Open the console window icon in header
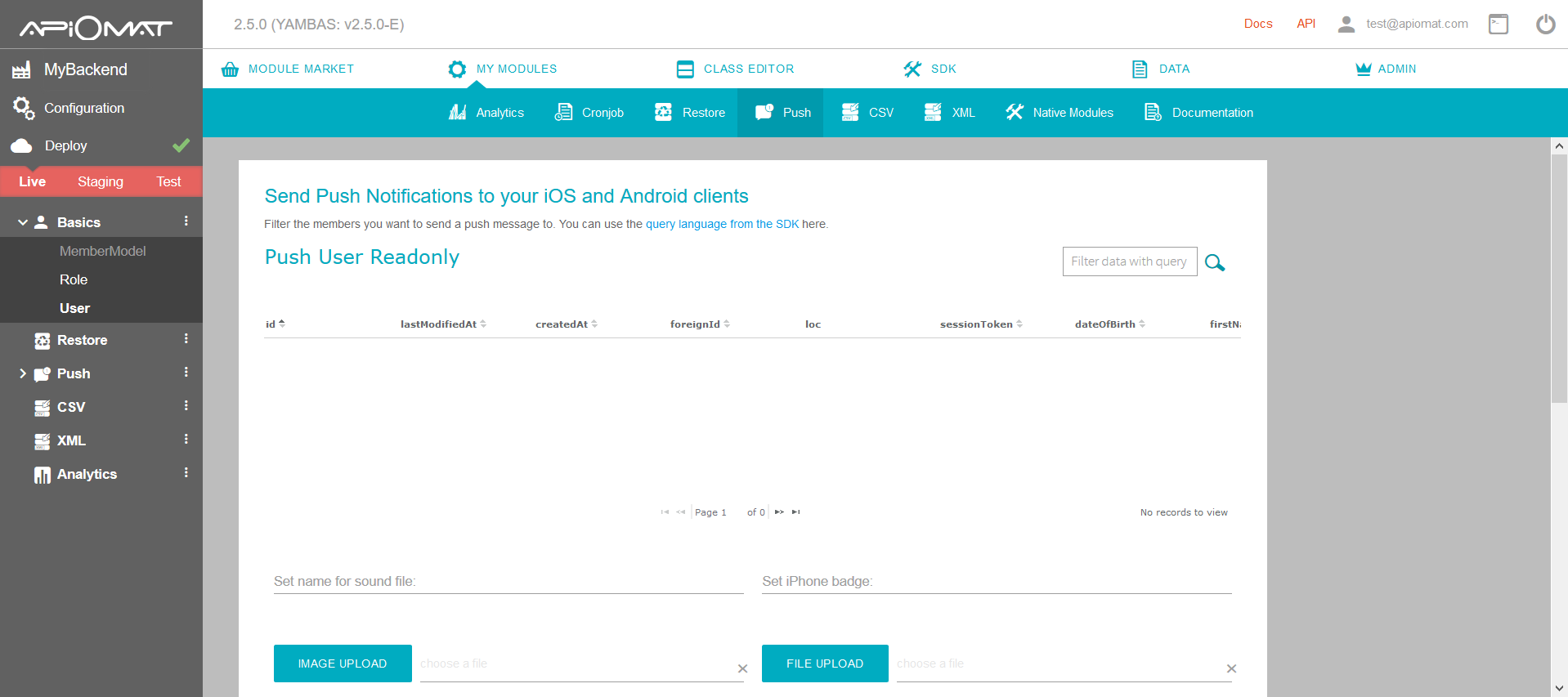 [1498, 25]
